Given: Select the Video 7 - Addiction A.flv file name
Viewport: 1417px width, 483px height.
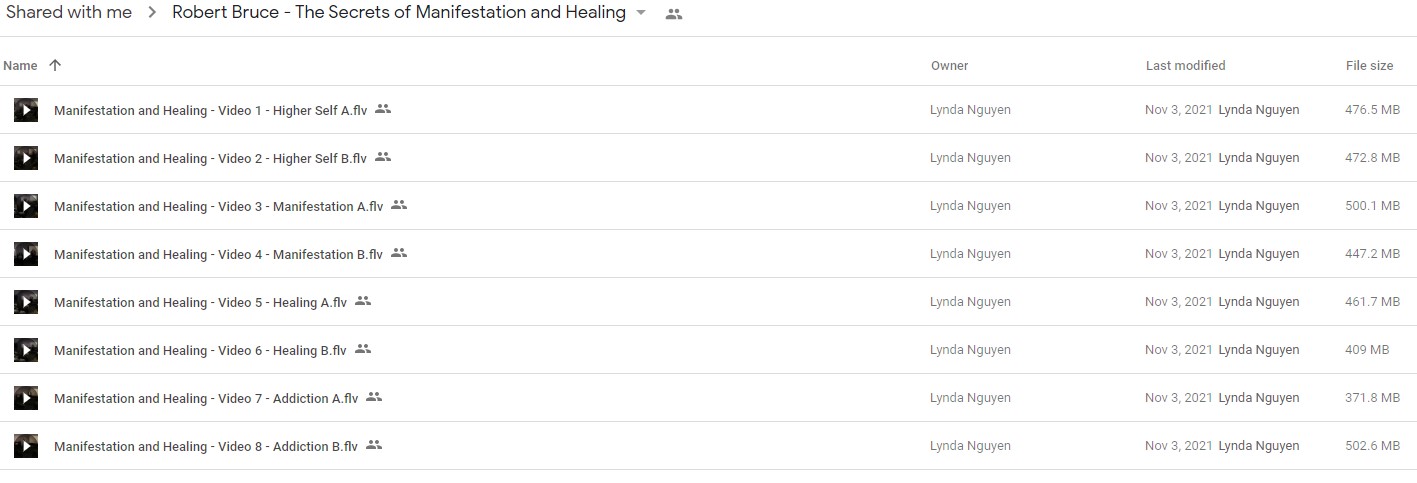Looking at the screenshot, I should coord(206,398).
